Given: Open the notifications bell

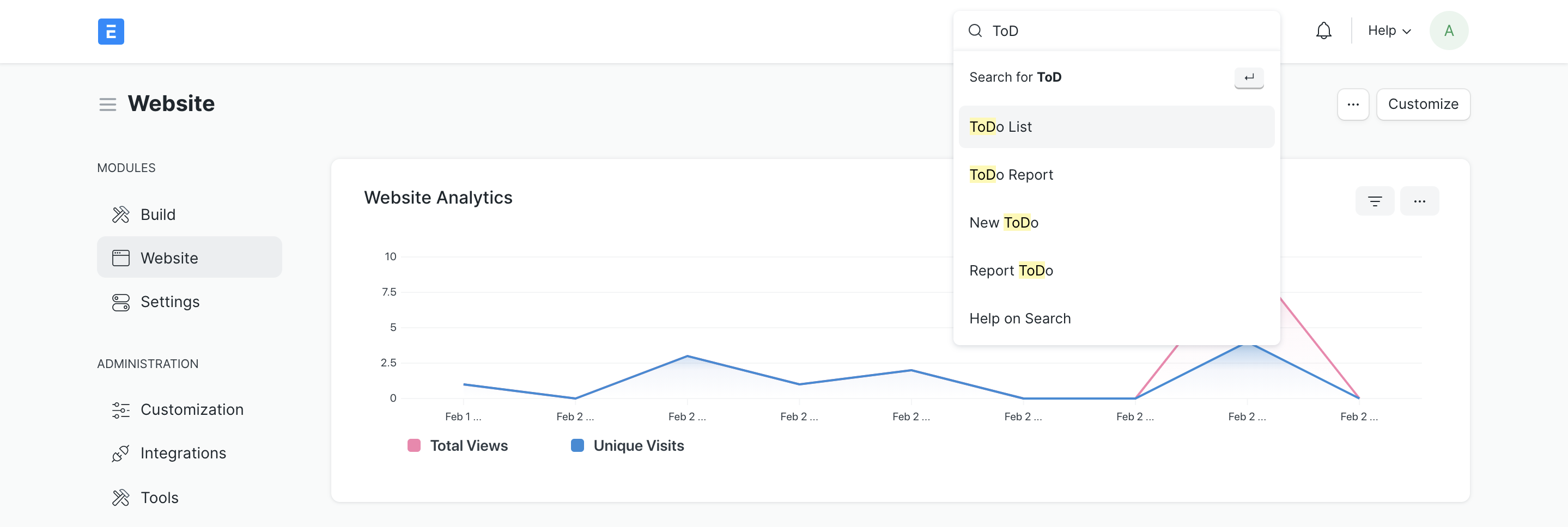Looking at the screenshot, I should [x=1323, y=31].
